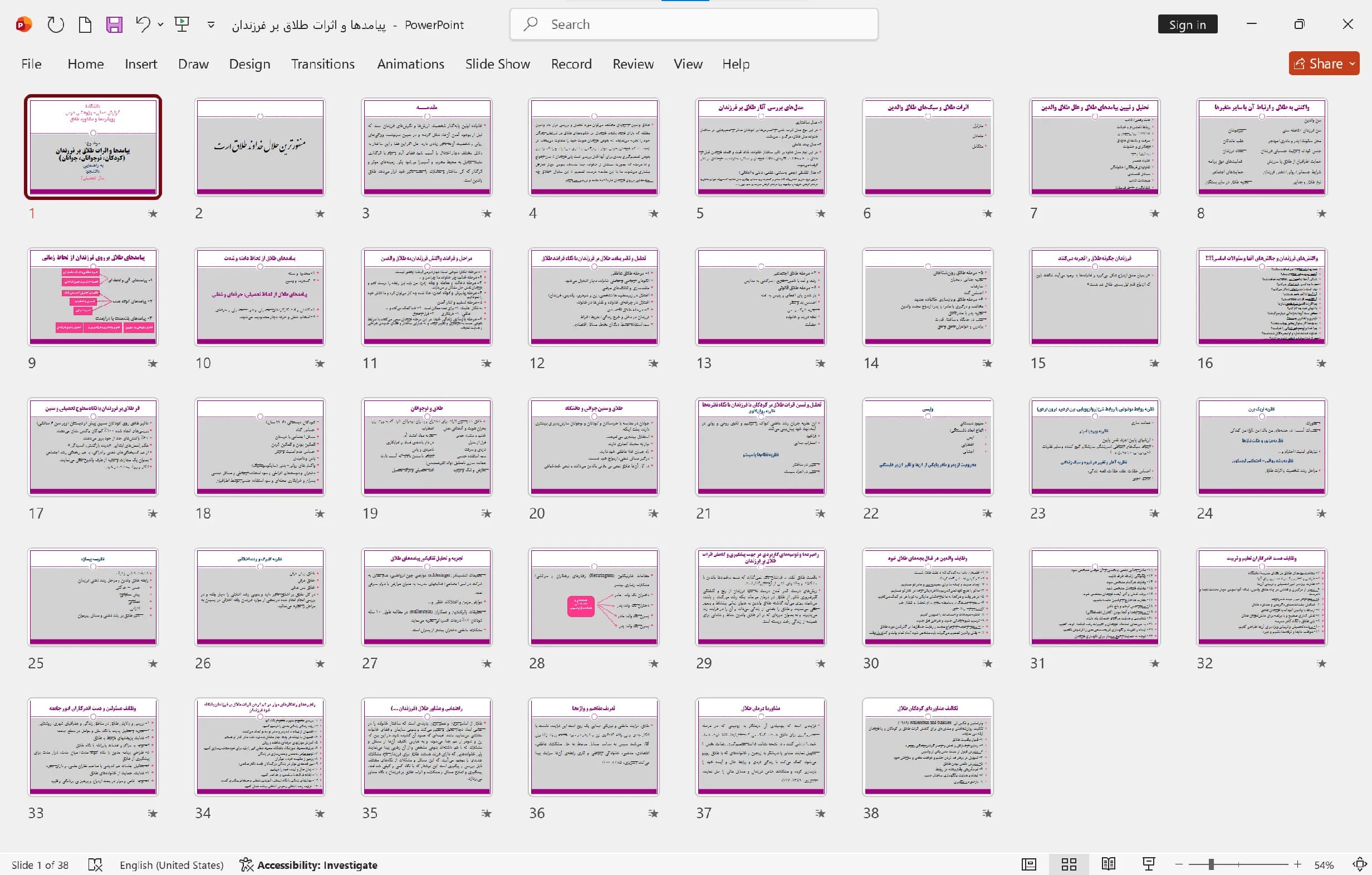This screenshot has width=1372, height=875.
Task: Click Accessibility: Investigate in status bar
Action: pyautogui.click(x=308, y=865)
